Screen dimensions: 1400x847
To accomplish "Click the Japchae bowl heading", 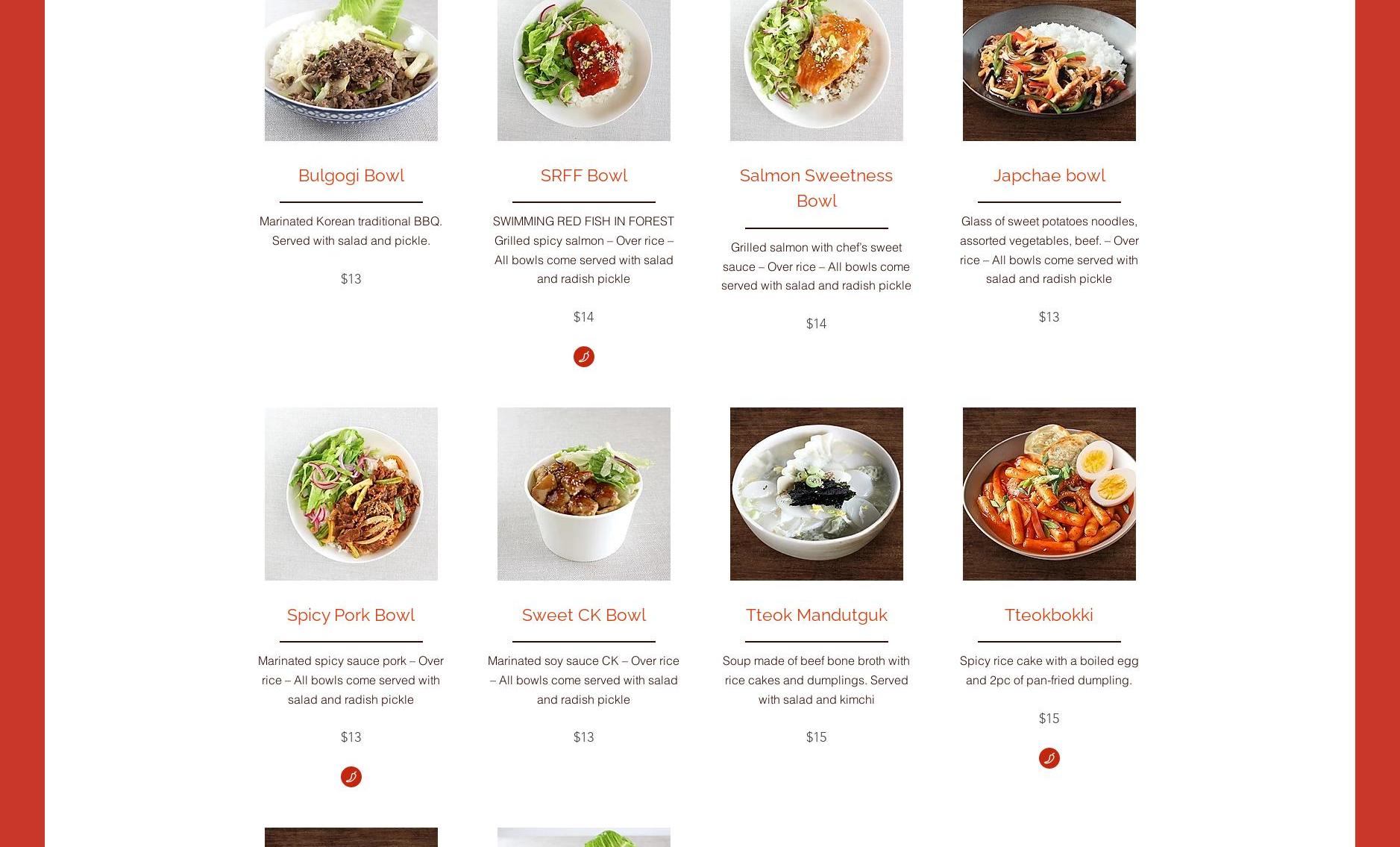I will [1049, 175].
